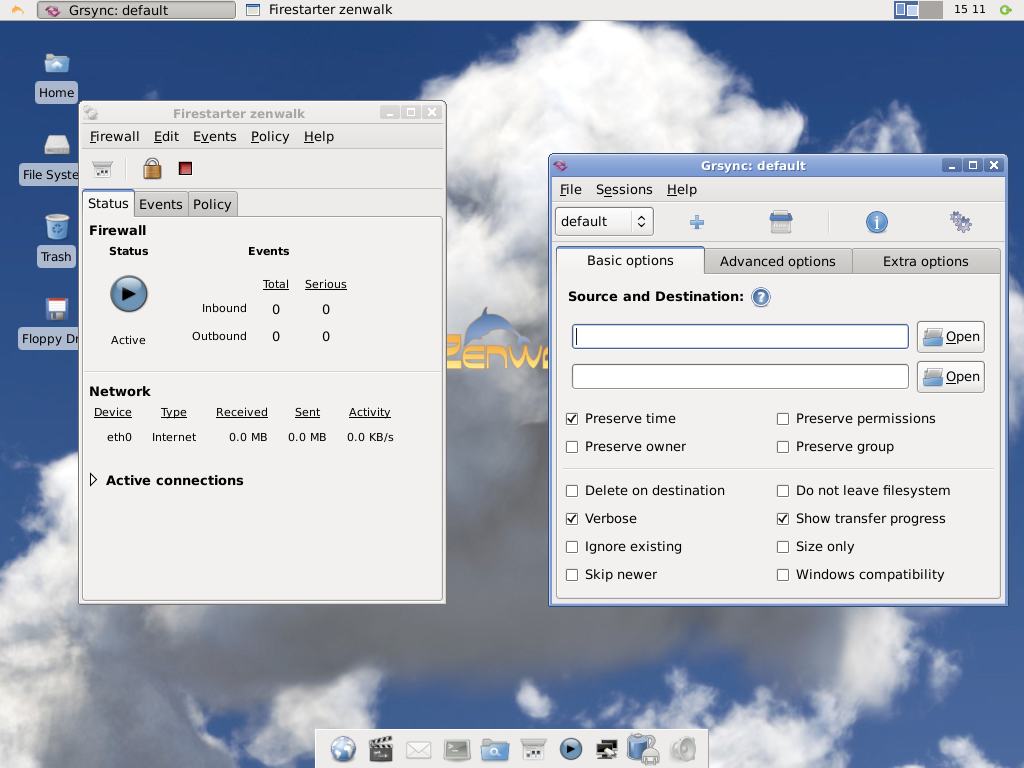Viewport: 1024px width, 768px height.
Task: Stop the firewall using the red square icon
Action: tap(185, 168)
